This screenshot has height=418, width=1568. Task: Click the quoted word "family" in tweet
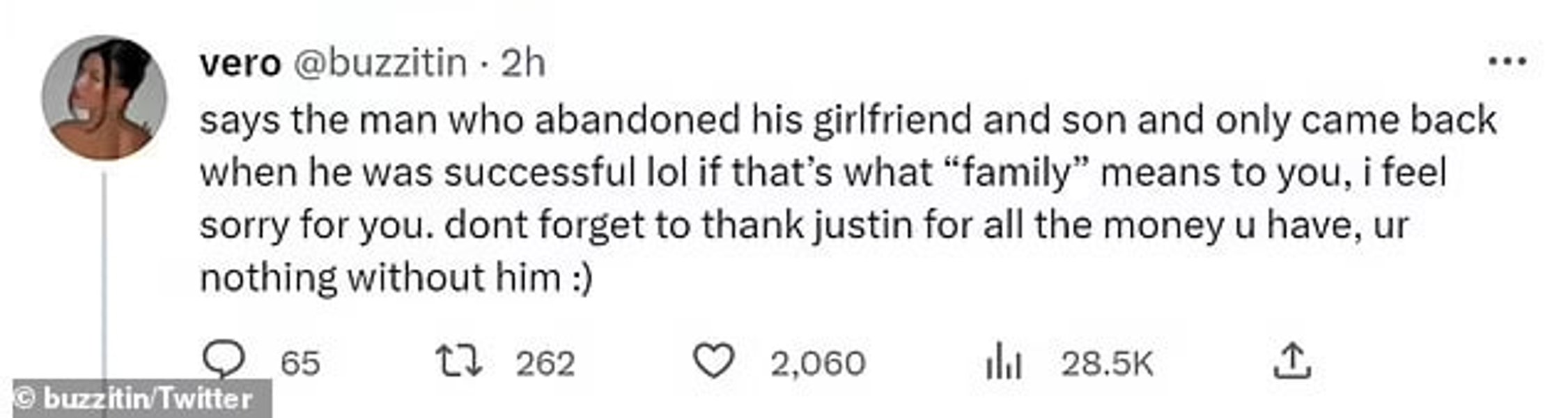(x=1017, y=173)
